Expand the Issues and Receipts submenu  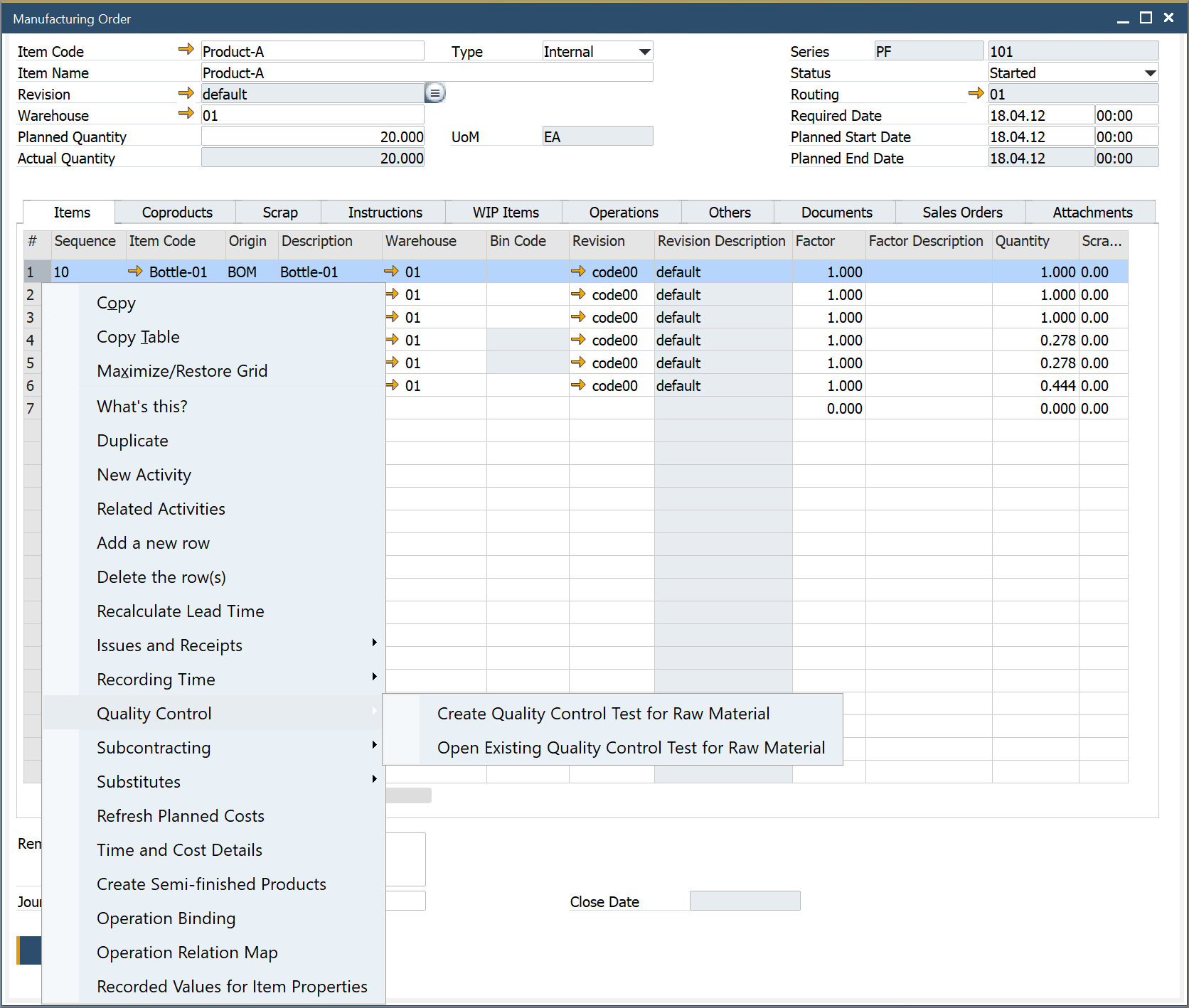(x=214, y=645)
